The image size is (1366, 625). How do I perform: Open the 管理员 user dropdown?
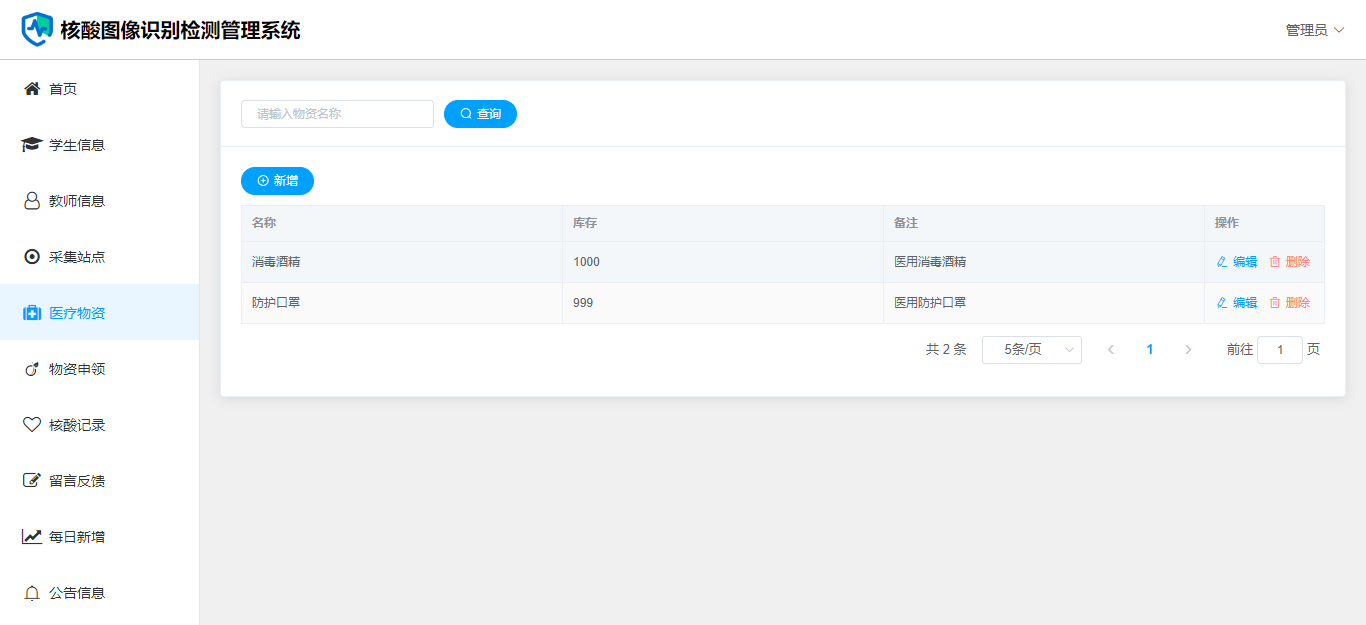1314,30
